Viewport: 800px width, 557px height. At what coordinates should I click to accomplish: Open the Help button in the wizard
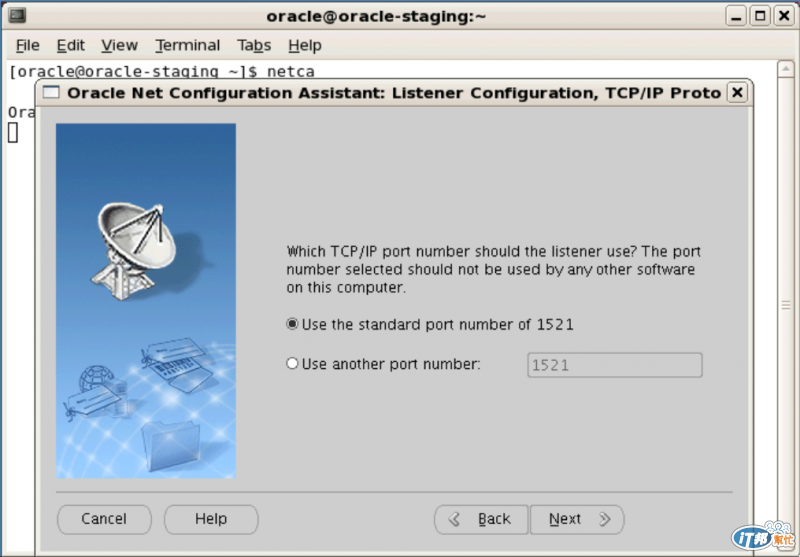pyautogui.click(x=211, y=519)
